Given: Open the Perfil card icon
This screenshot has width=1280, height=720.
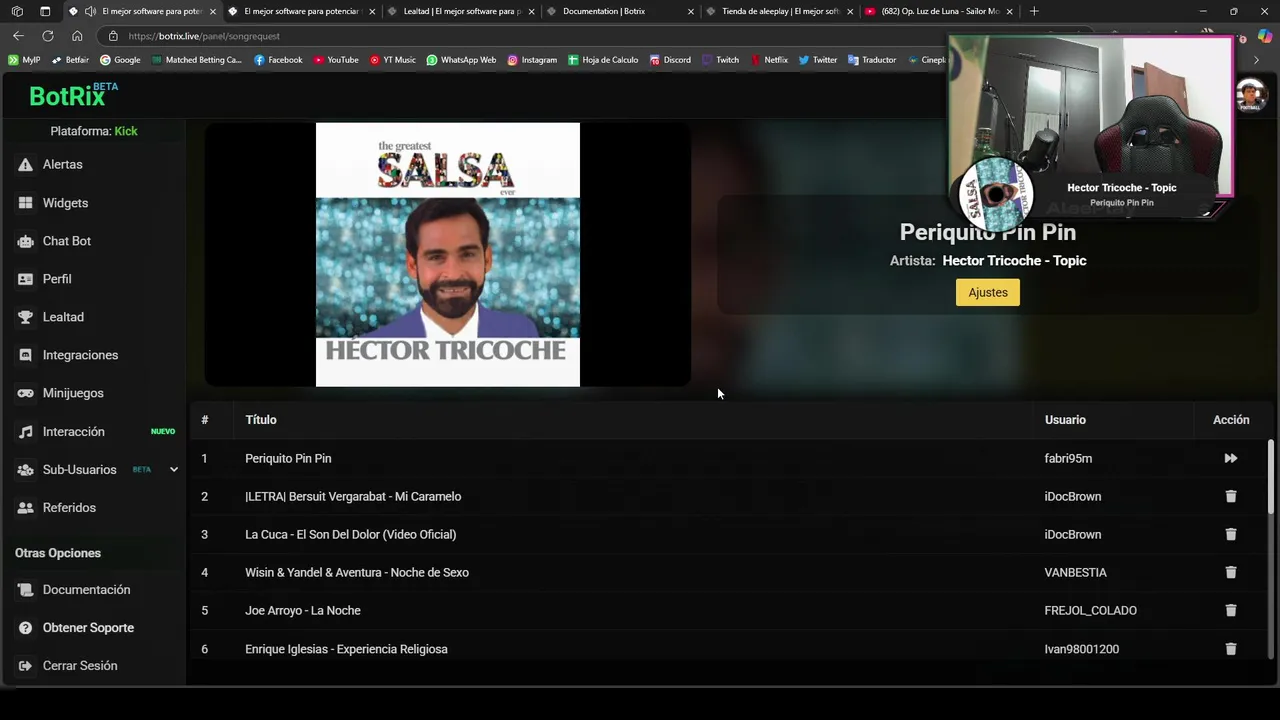Looking at the screenshot, I should tap(25, 279).
